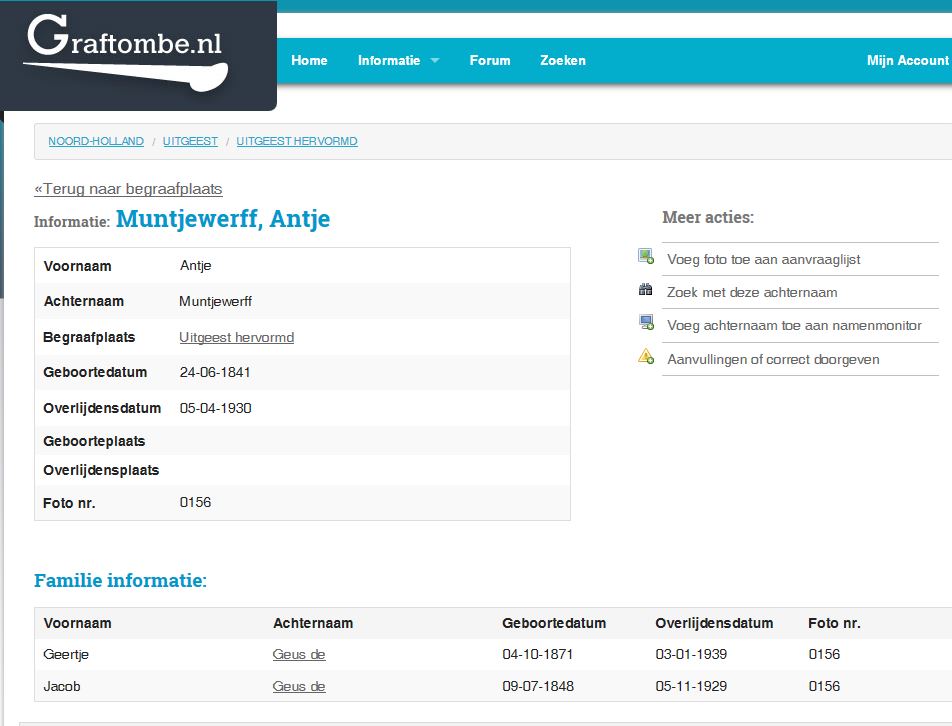Image resolution: width=952 pixels, height=726 pixels.
Task: Expand the Informatie dropdown arrow
Action: (435, 61)
